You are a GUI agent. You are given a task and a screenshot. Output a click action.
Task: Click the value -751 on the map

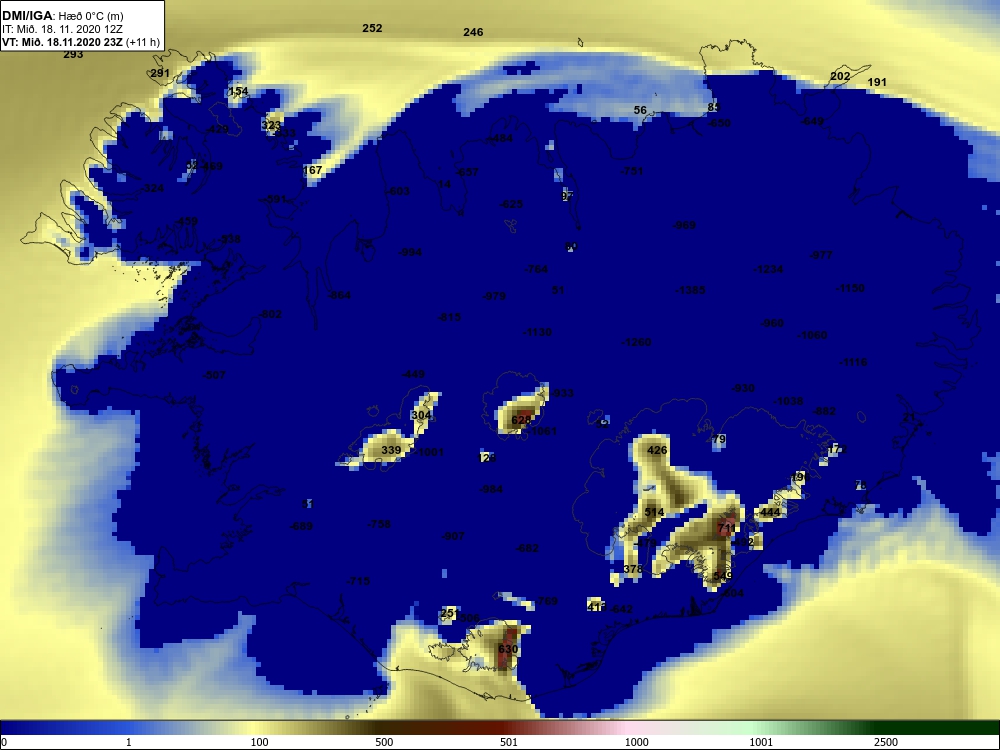[631, 171]
